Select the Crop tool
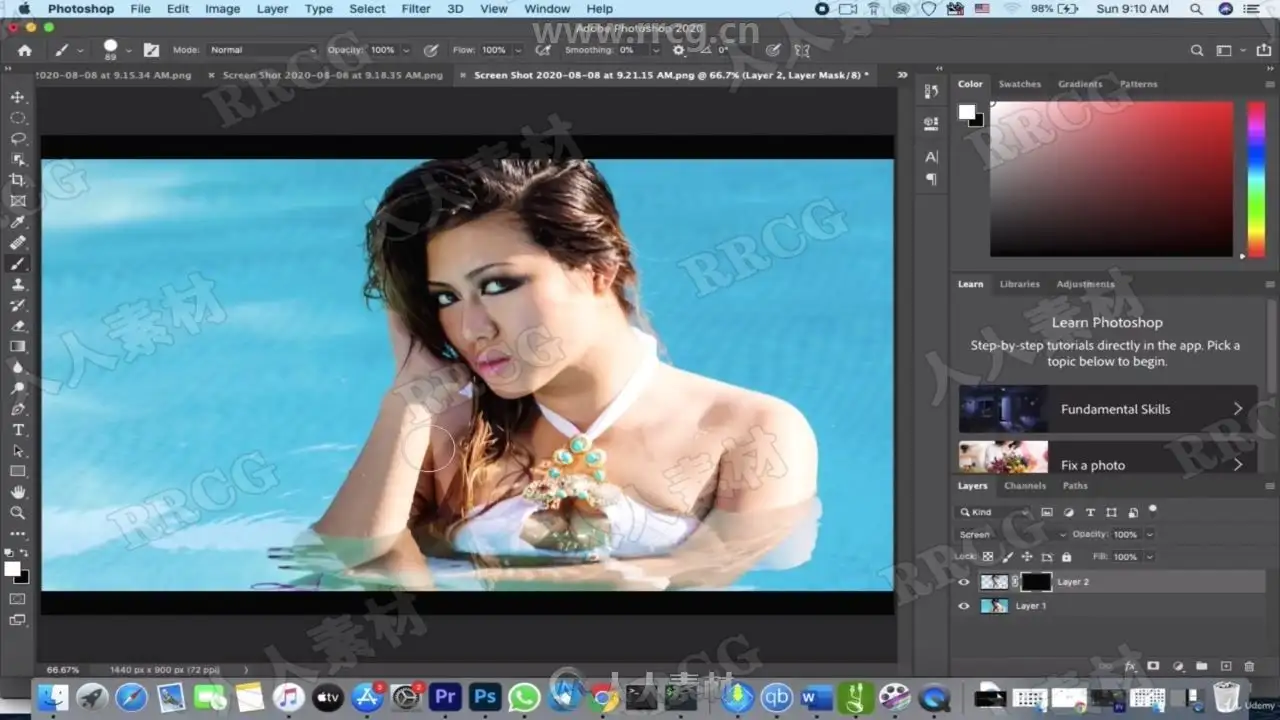 tap(18, 181)
